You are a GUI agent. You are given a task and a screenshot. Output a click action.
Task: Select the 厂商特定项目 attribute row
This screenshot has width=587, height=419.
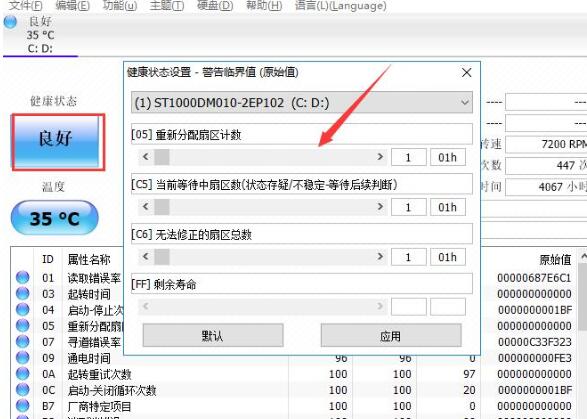coord(294,406)
